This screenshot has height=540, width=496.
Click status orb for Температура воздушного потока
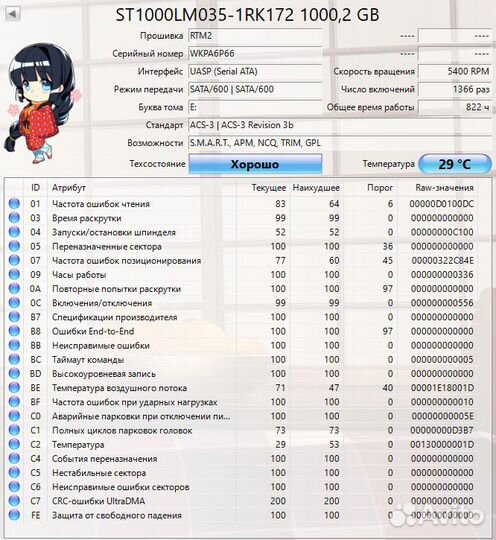click(14, 387)
